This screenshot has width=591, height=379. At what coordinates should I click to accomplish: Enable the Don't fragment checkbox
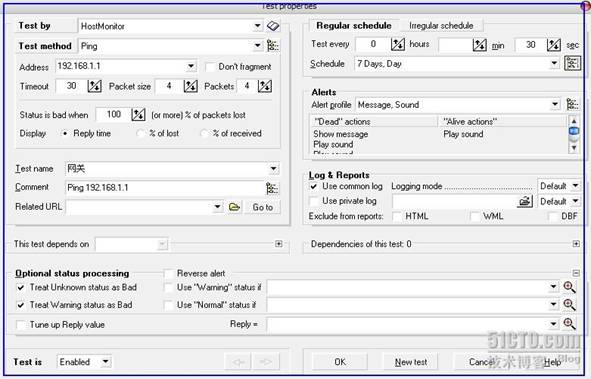tap(210, 67)
